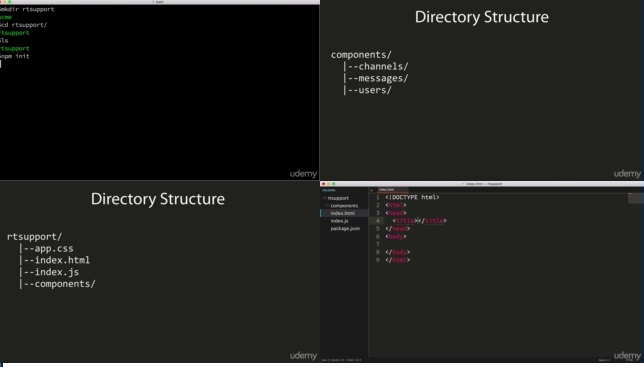The image size is (644, 367).
Task: Open index.js from the folder sidebar
Action: [x=339, y=221]
